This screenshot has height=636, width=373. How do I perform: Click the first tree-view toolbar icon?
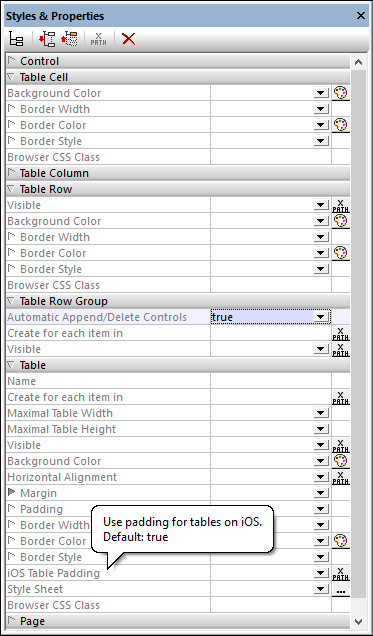16,39
